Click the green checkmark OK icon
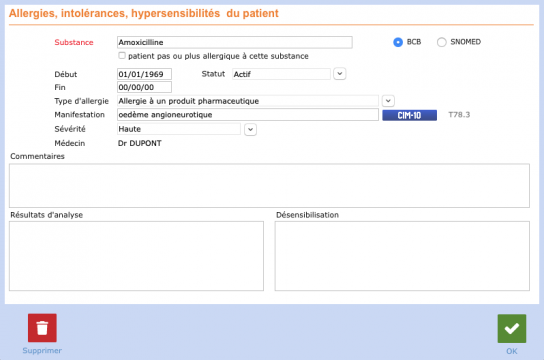 tap(512, 328)
